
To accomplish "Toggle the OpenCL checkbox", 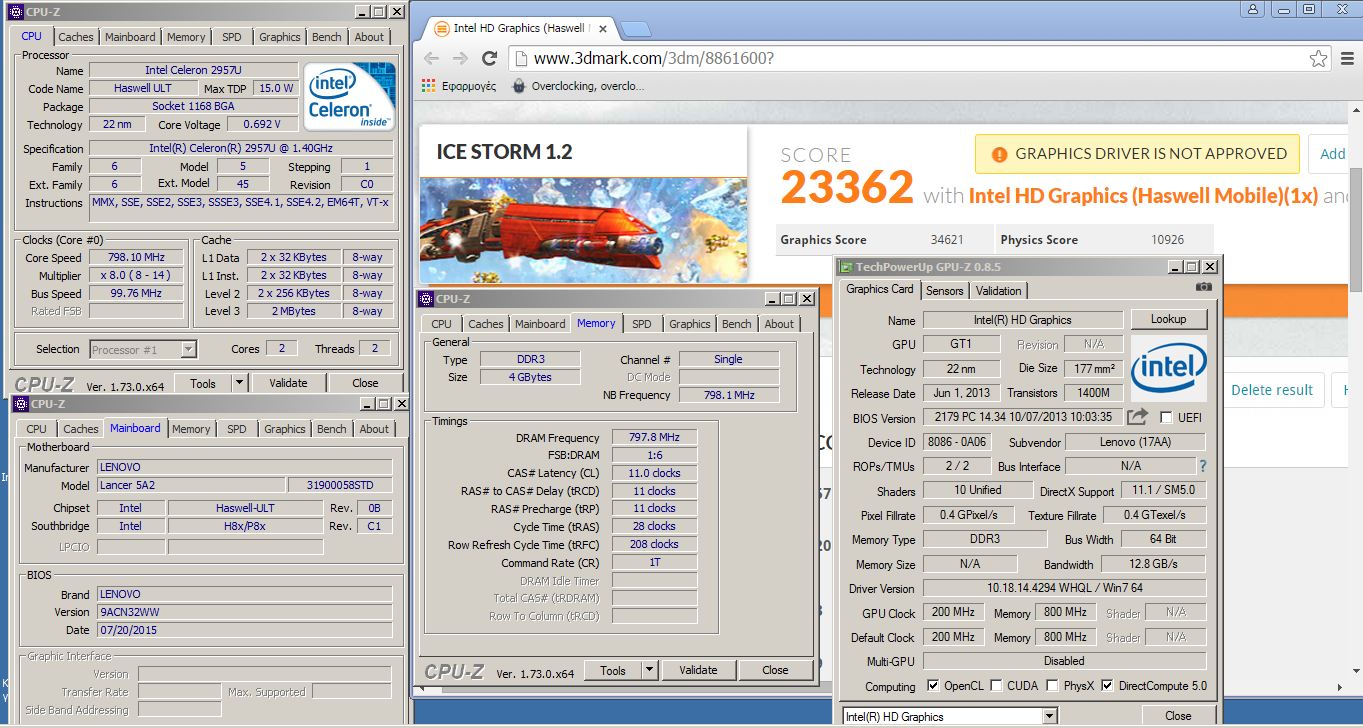I will (x=933, y=686).
